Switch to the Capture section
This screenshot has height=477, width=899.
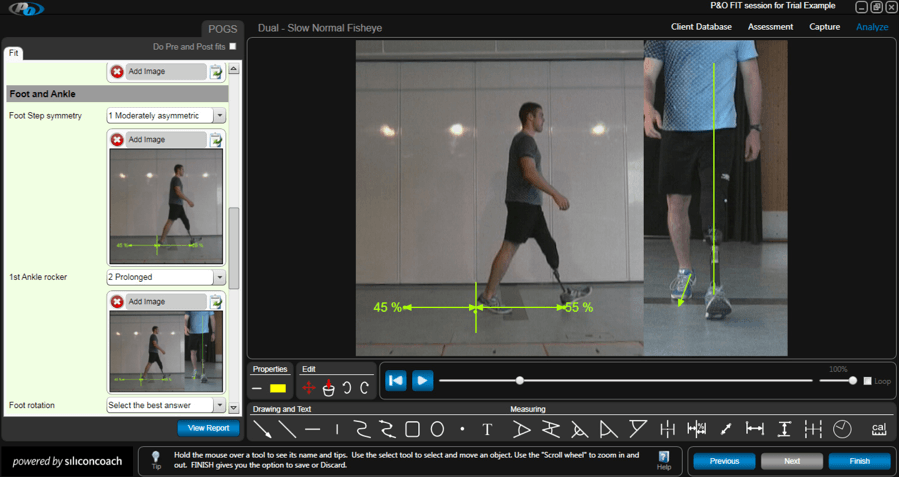click(824, 27)
